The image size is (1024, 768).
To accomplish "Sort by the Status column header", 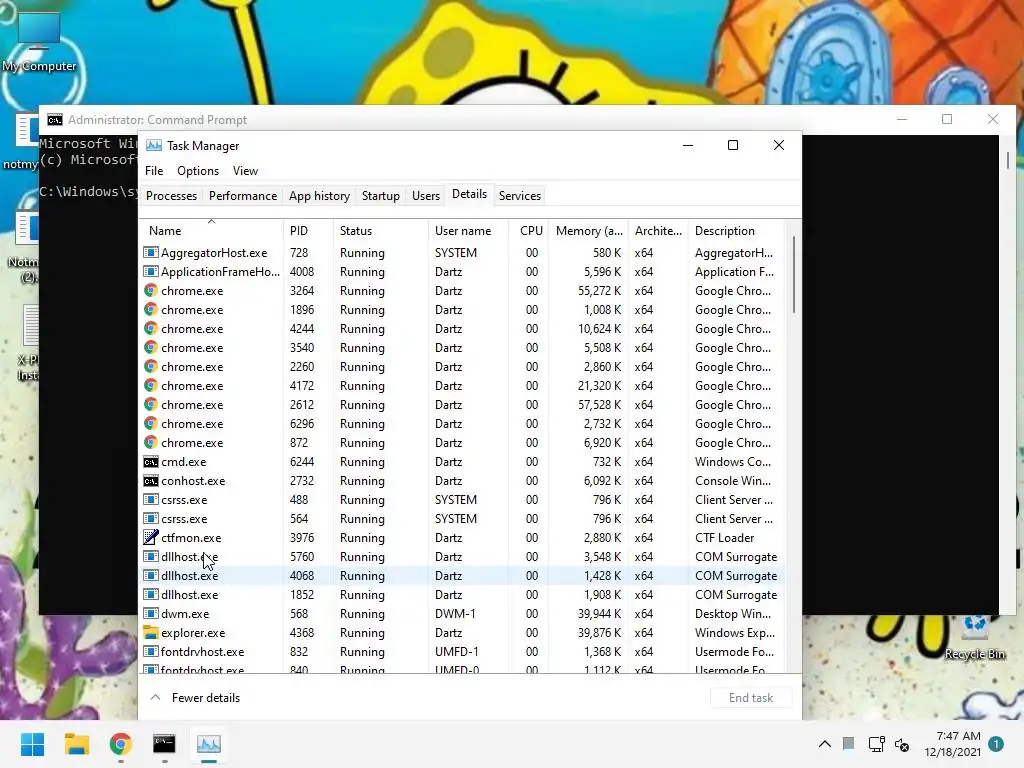I will coord(381,231).
